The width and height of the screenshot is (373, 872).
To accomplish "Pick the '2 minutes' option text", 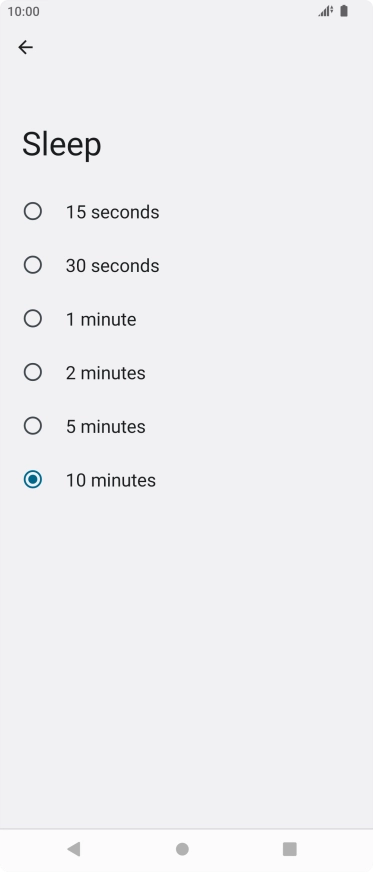I will coord(106,373).
